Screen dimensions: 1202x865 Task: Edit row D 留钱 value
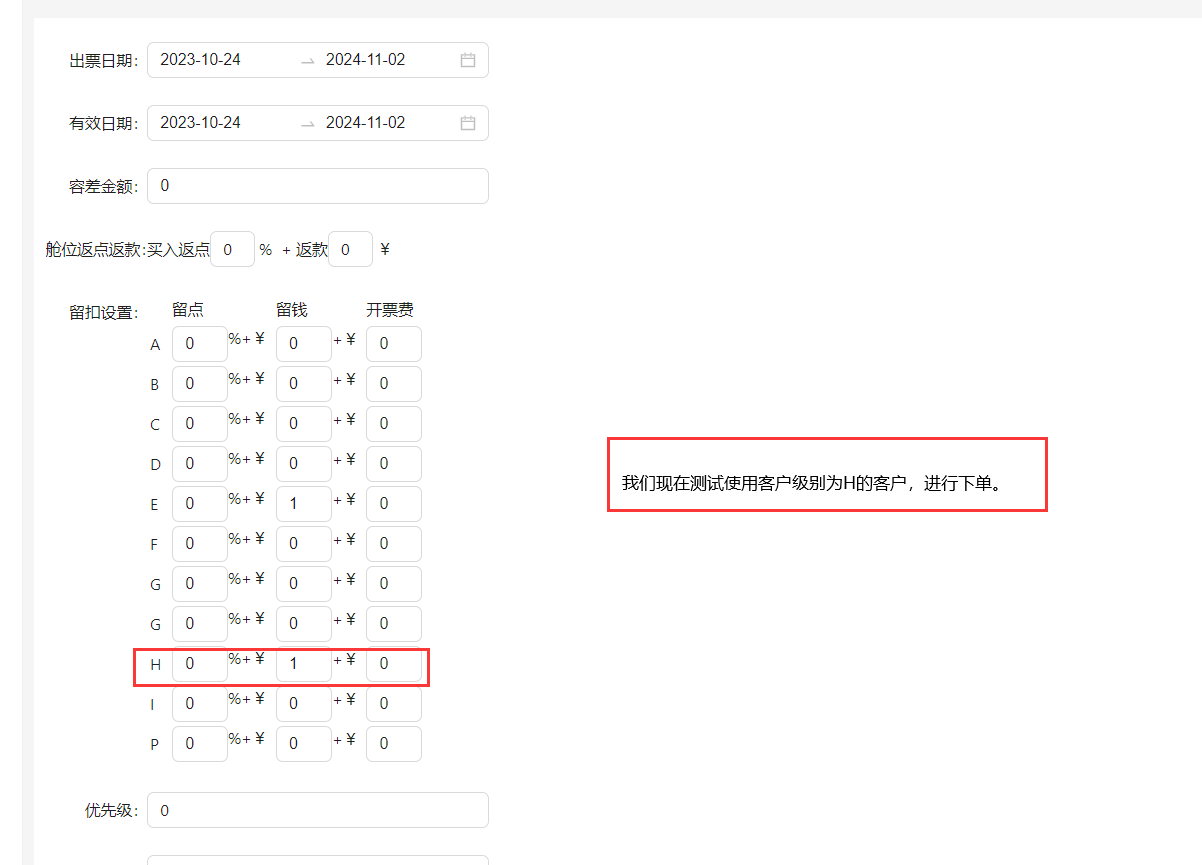[x=304, y=464]
